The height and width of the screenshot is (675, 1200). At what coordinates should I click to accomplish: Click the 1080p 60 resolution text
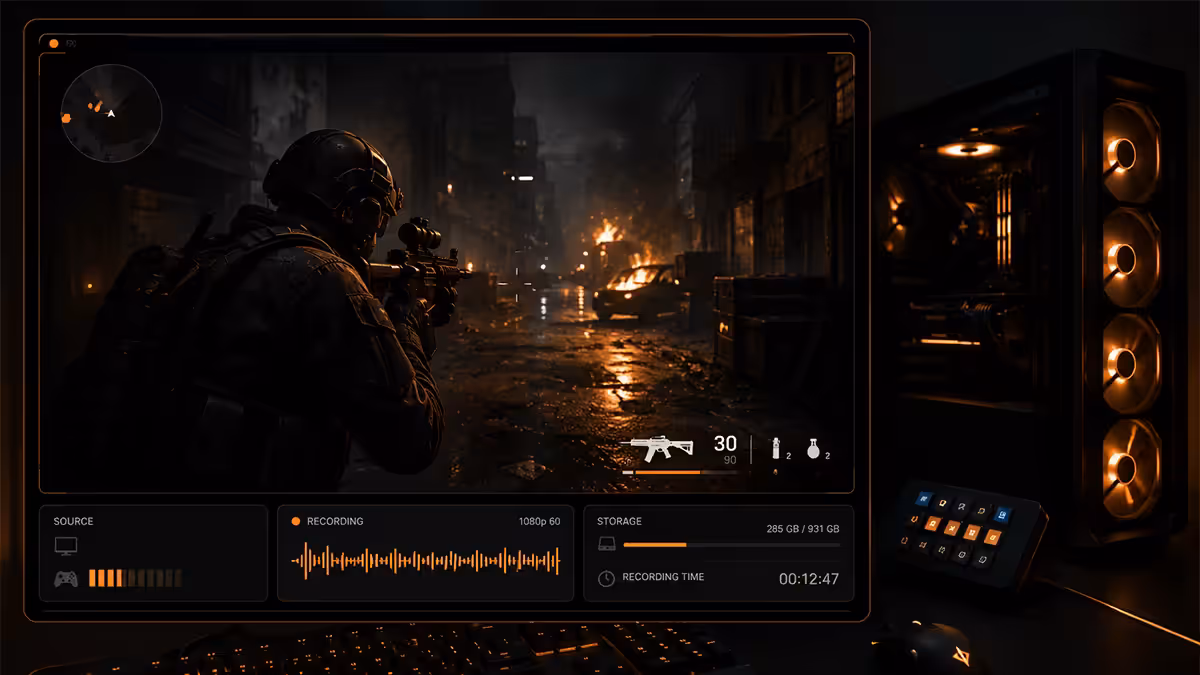(x=538, y=521)
